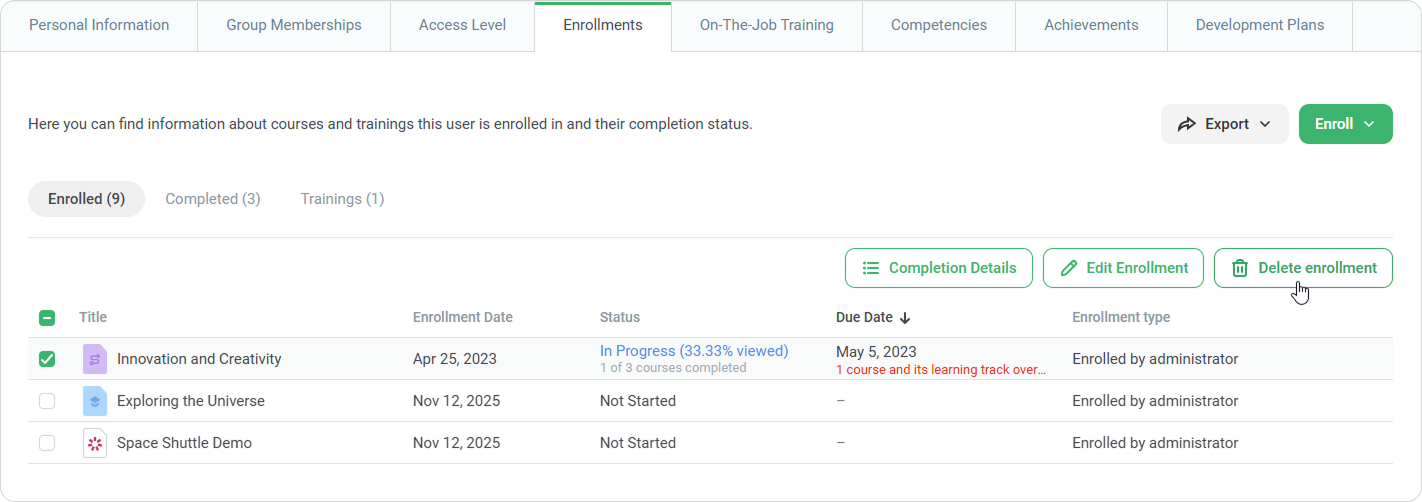This screenshot has width=1422, height=502.
Task: Open the On-The-Job Training tab
Action: [766, 25]
